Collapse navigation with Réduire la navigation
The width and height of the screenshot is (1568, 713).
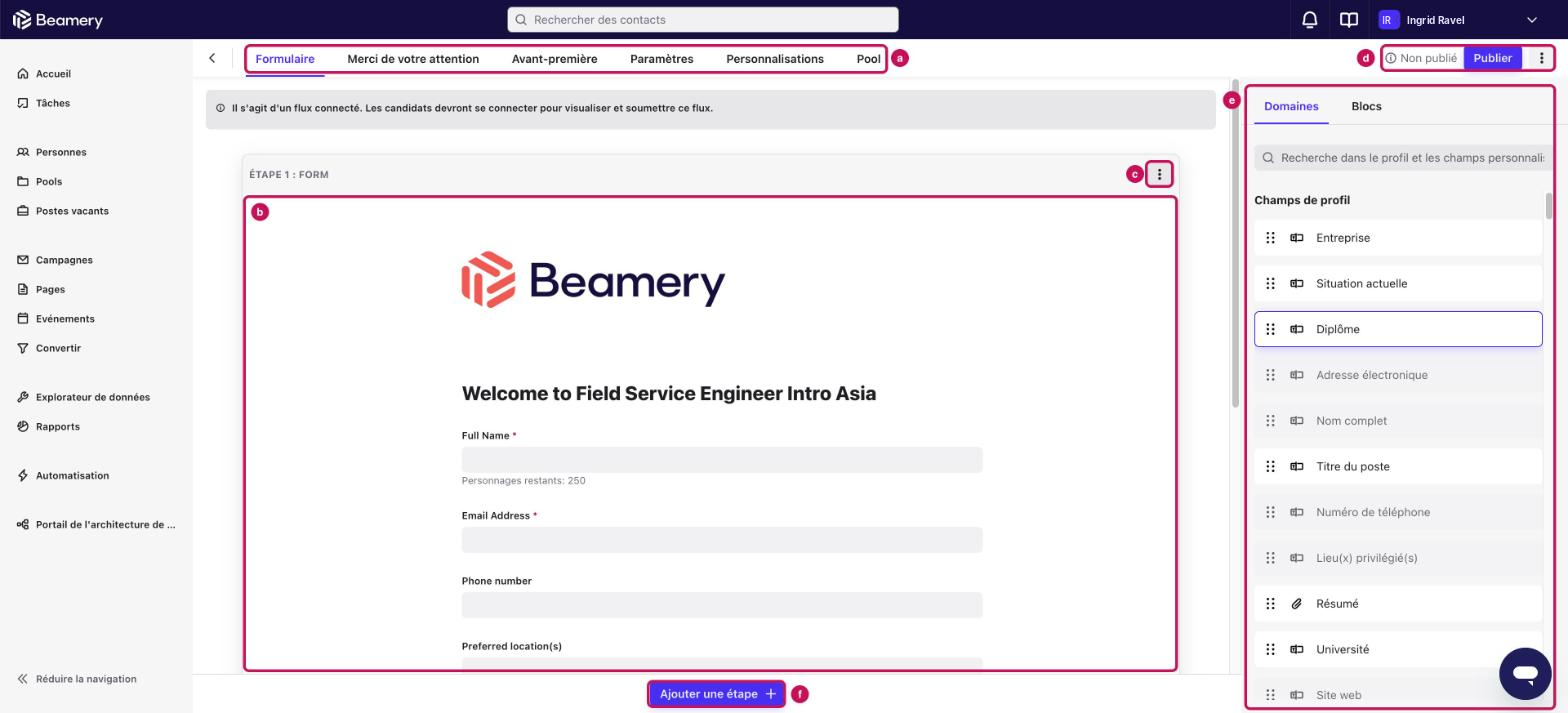pos(77,679)
